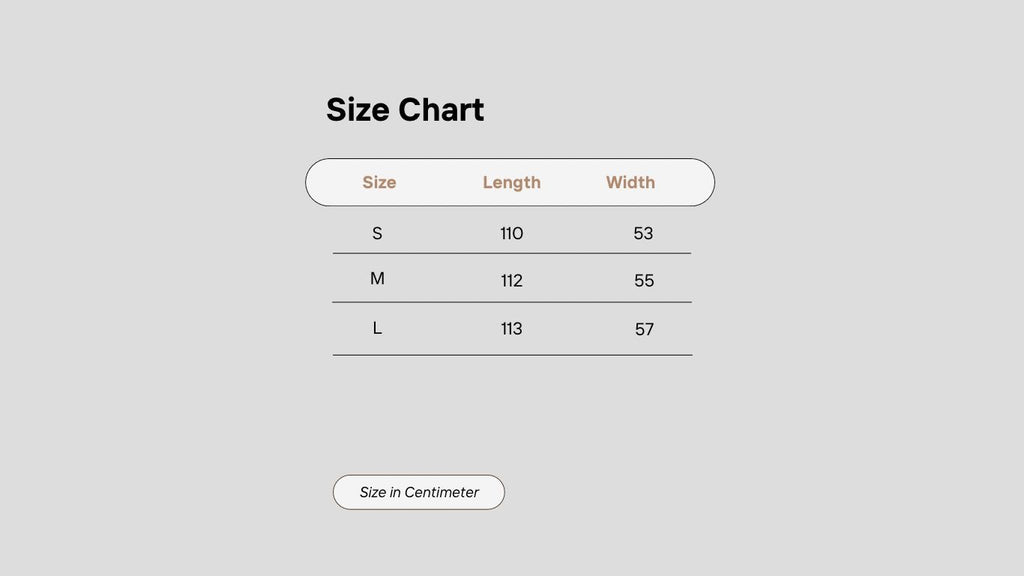This screenshot has height=576, width=1024.
Task: Click the width value 53
Action: pyautogui.click(x=643, y=234)
